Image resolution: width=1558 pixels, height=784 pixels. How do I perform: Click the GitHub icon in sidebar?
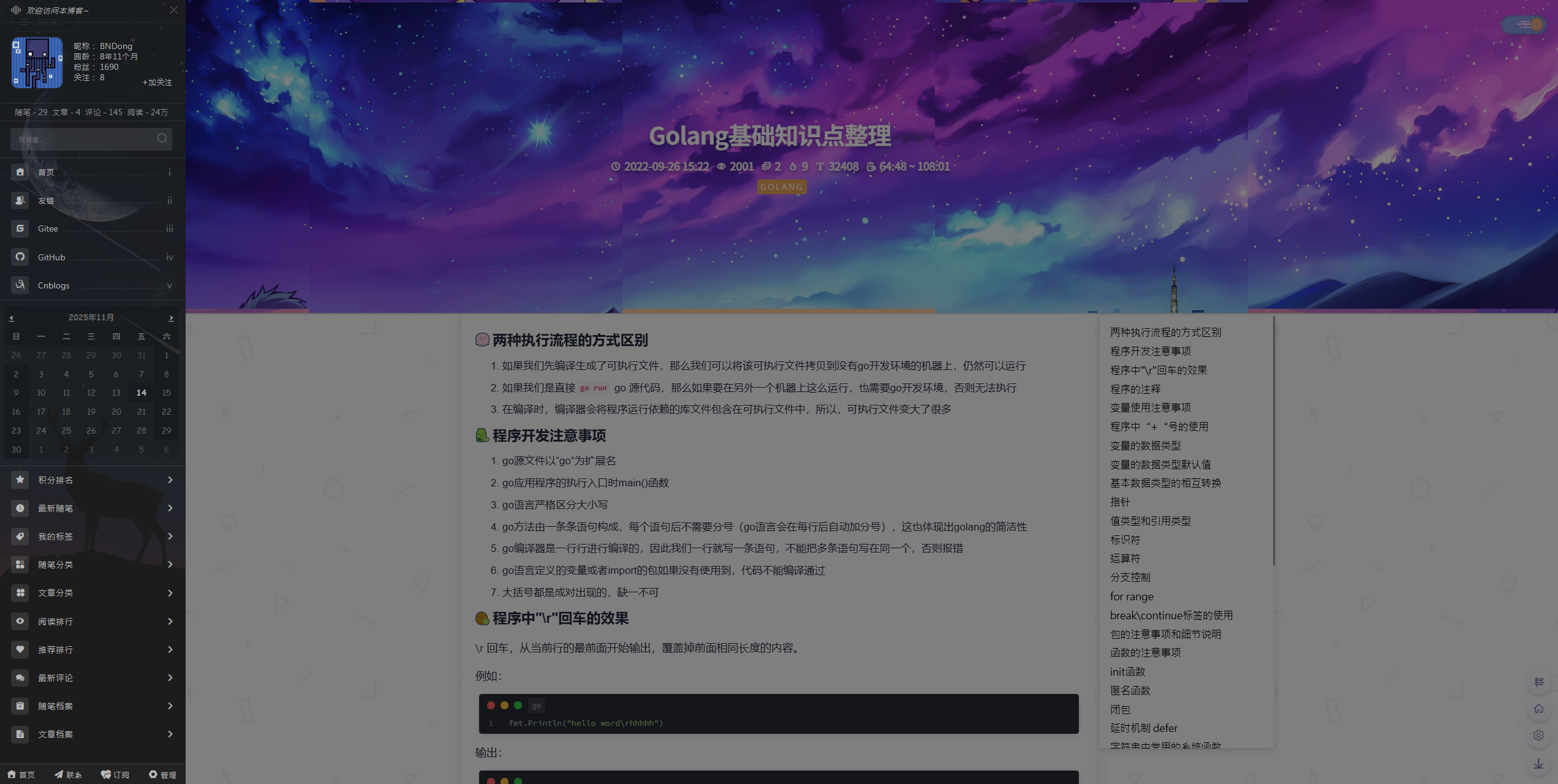tap(20, 257)
